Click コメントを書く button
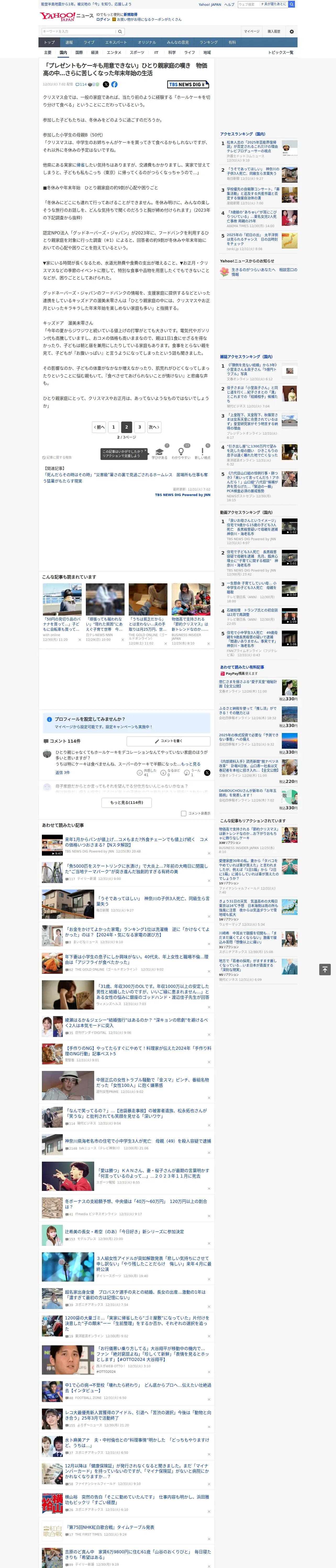336x1568 pixels. [169, 741]
